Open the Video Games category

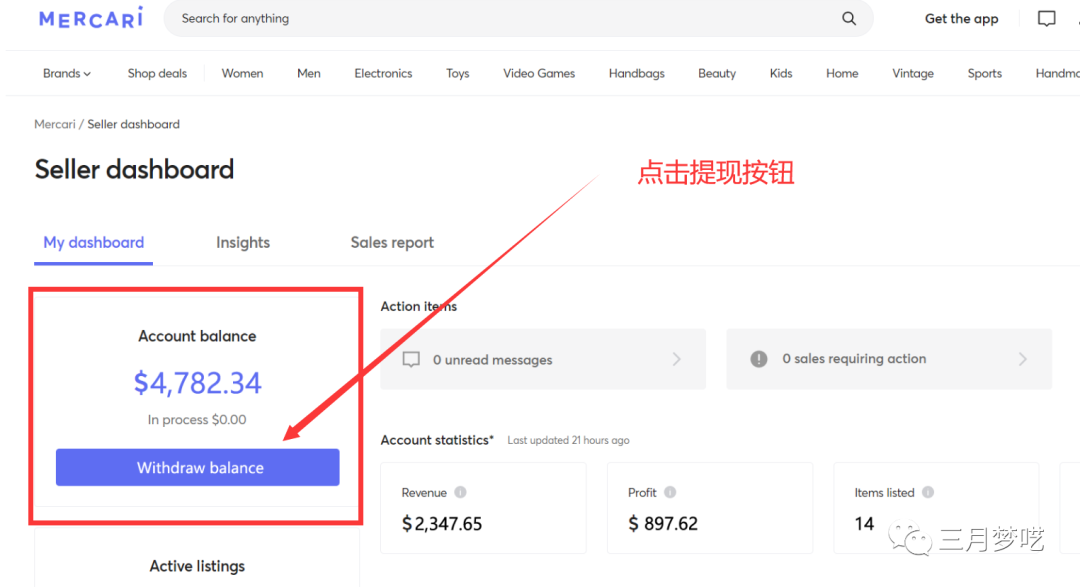point(539,73)
